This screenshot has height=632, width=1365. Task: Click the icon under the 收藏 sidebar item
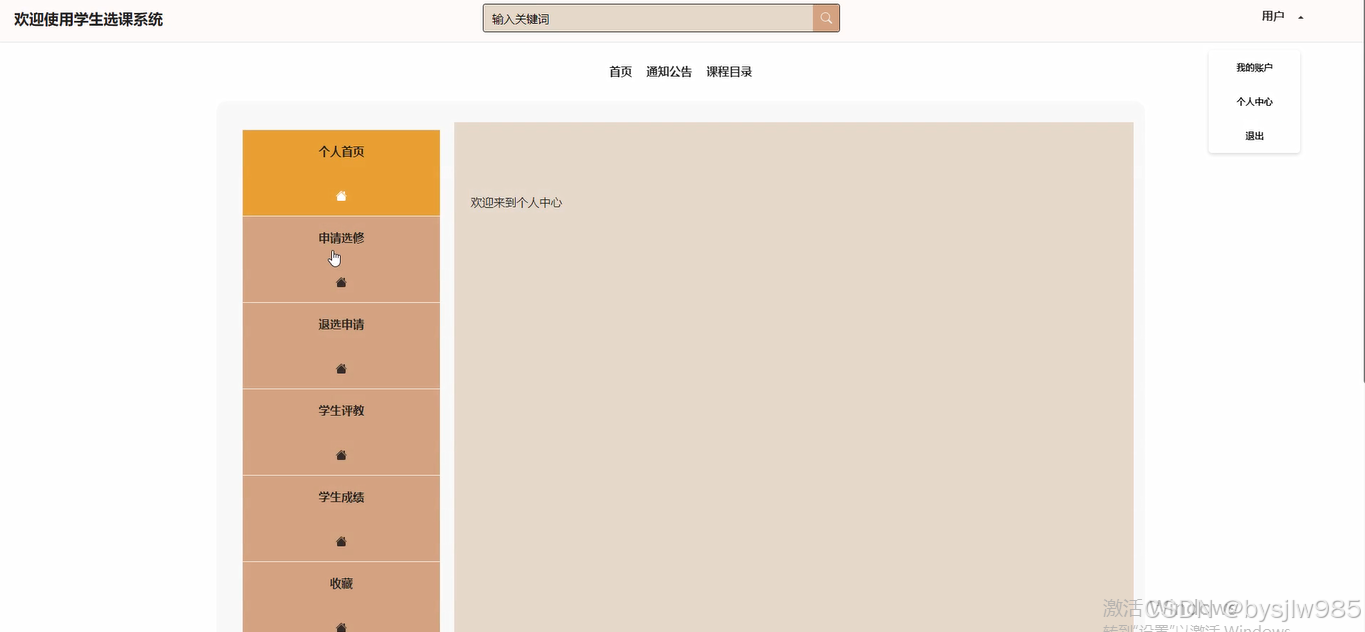(x=340, y=627)
